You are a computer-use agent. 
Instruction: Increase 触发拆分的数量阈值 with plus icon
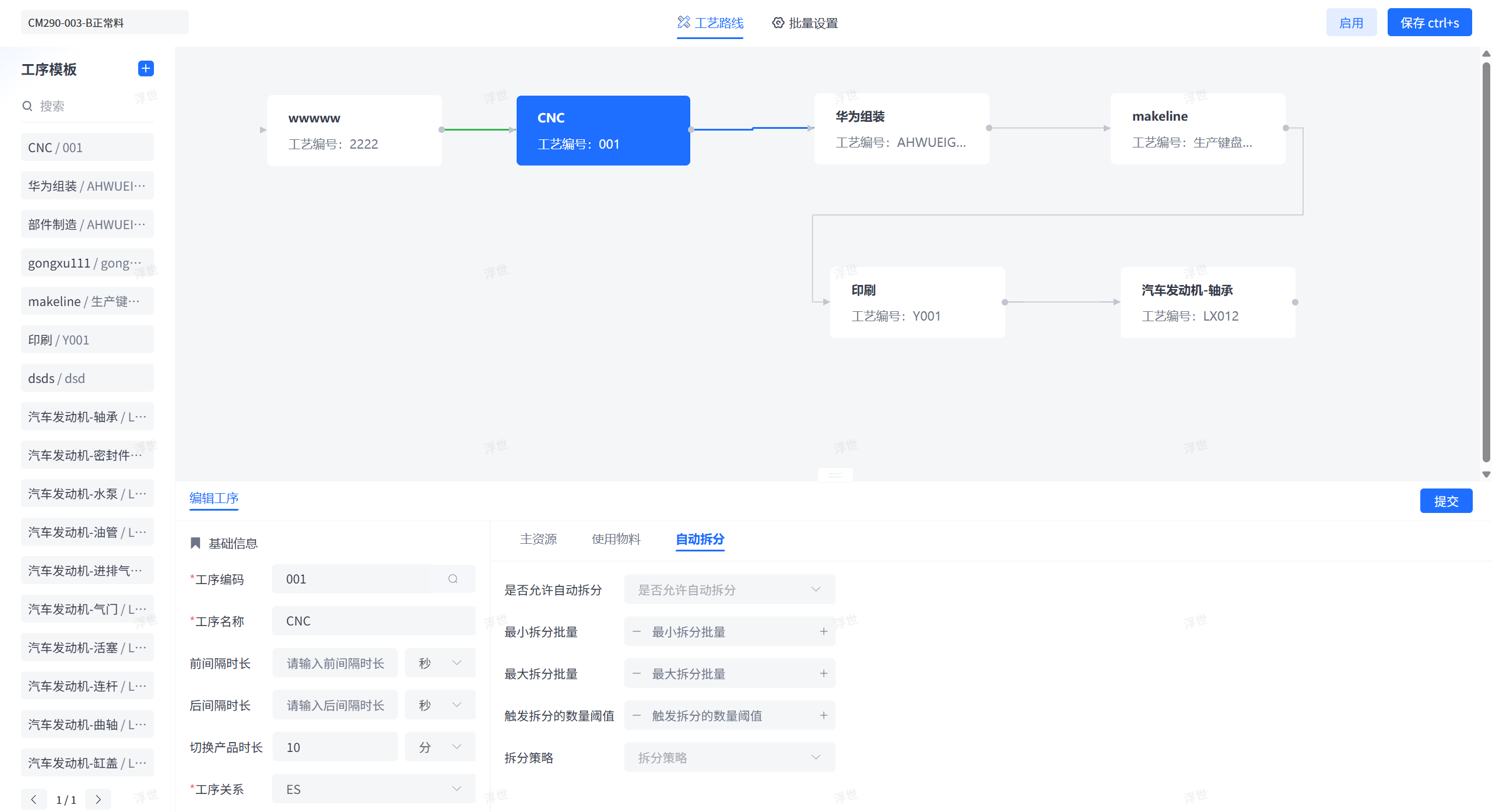click(823, 715)
